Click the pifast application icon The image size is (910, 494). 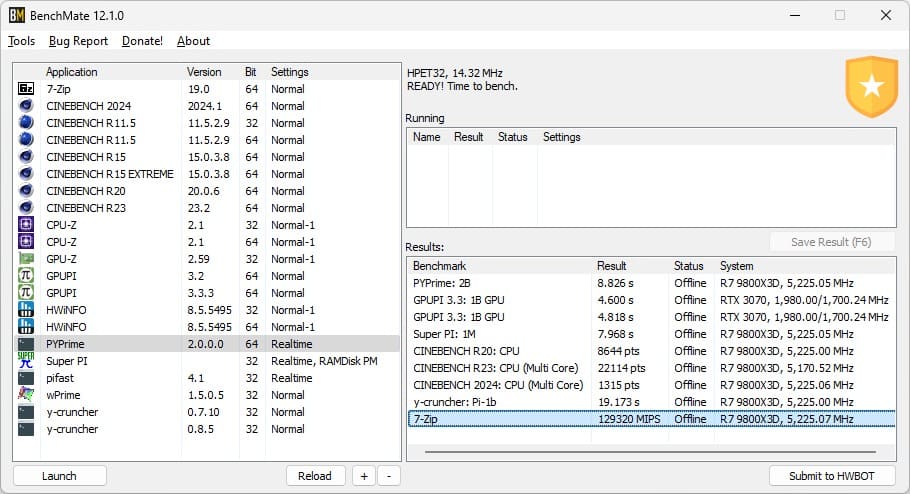point(26,378)
